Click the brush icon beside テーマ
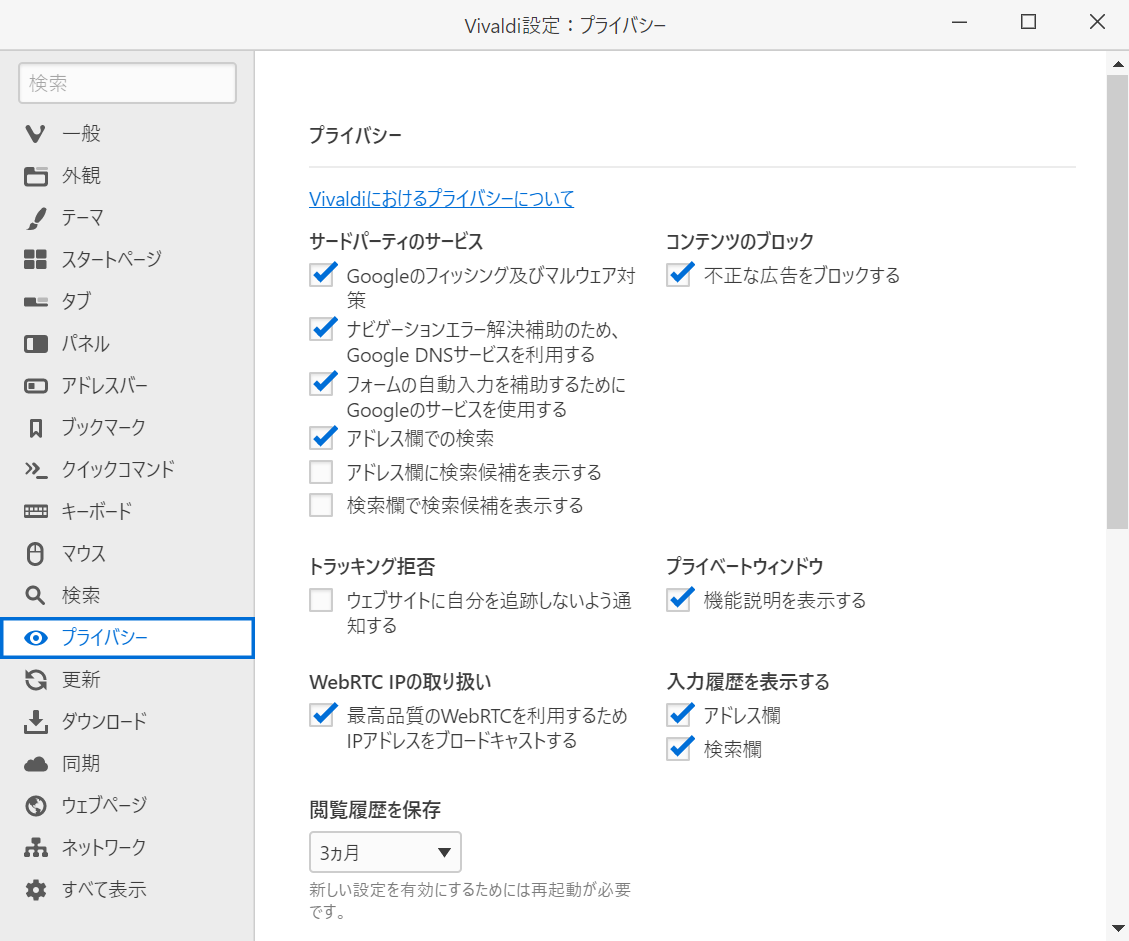 (35, 218)
